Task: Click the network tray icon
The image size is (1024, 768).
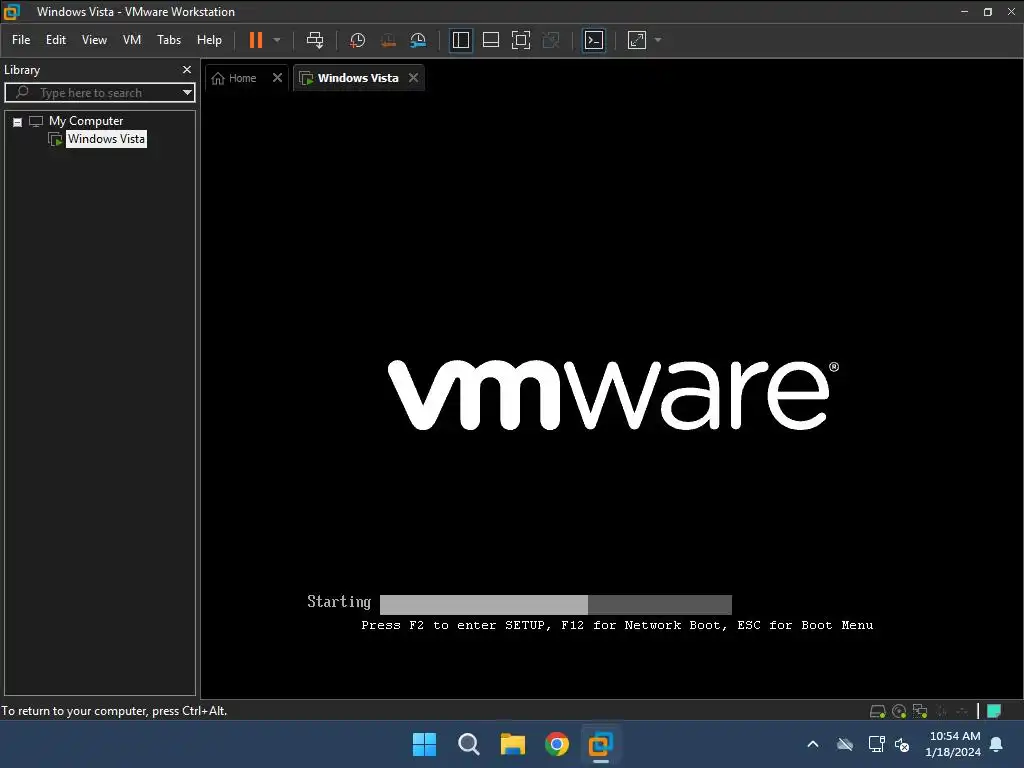Action: point(876,744)
